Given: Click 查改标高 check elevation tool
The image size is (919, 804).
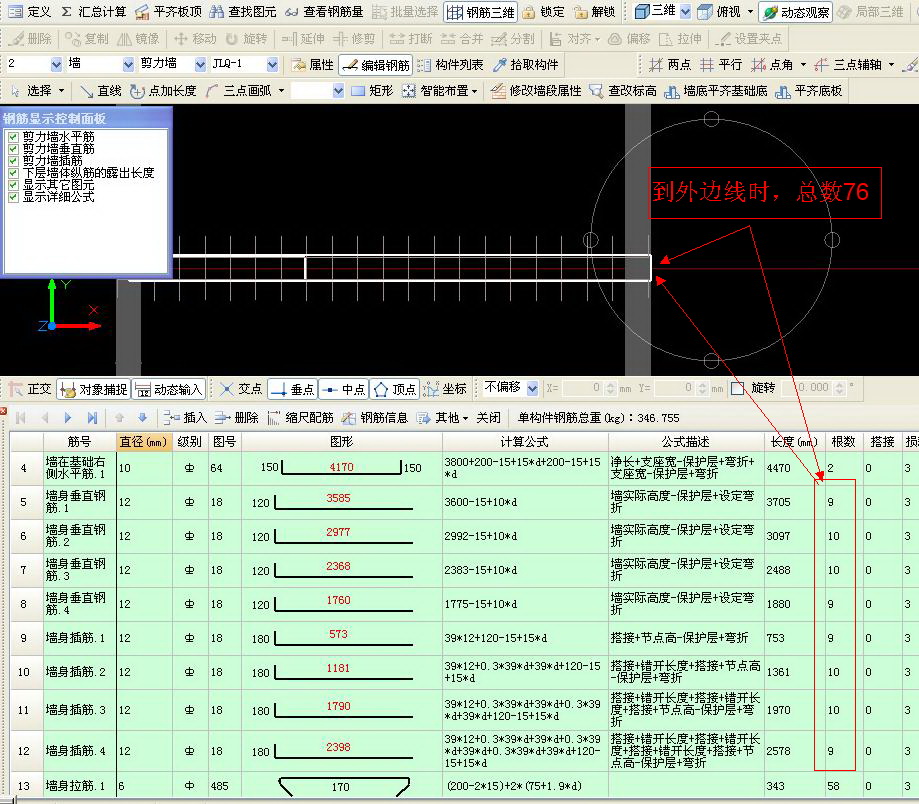Looking at the screenshot, I should tap(623, 91).
